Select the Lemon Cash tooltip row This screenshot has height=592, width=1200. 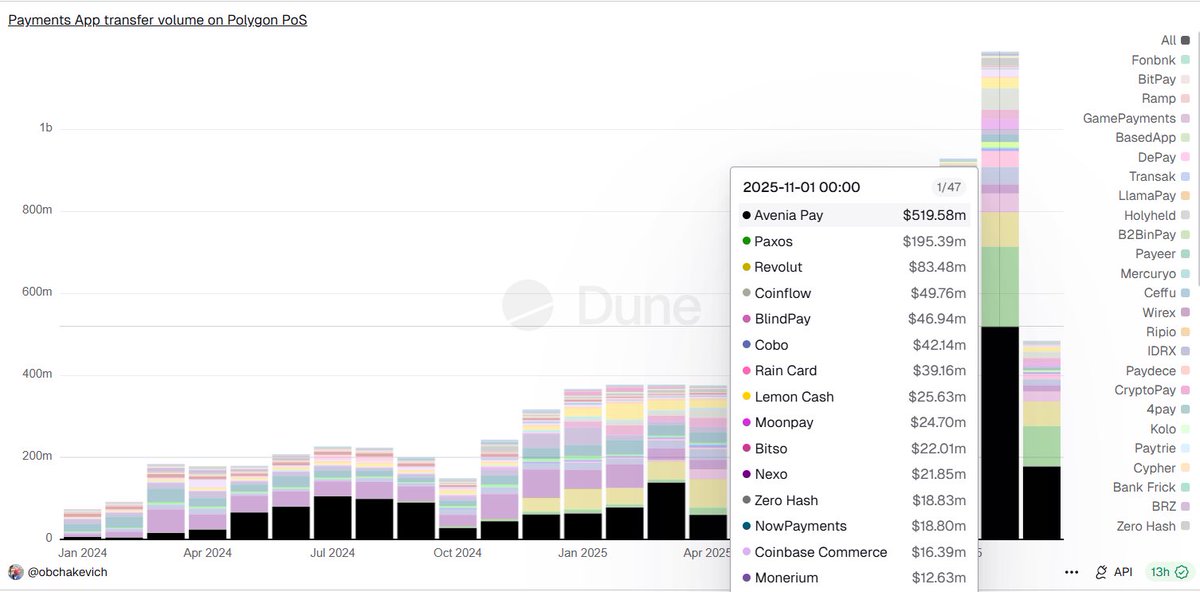pyautogui.click(x=854, y=397)
